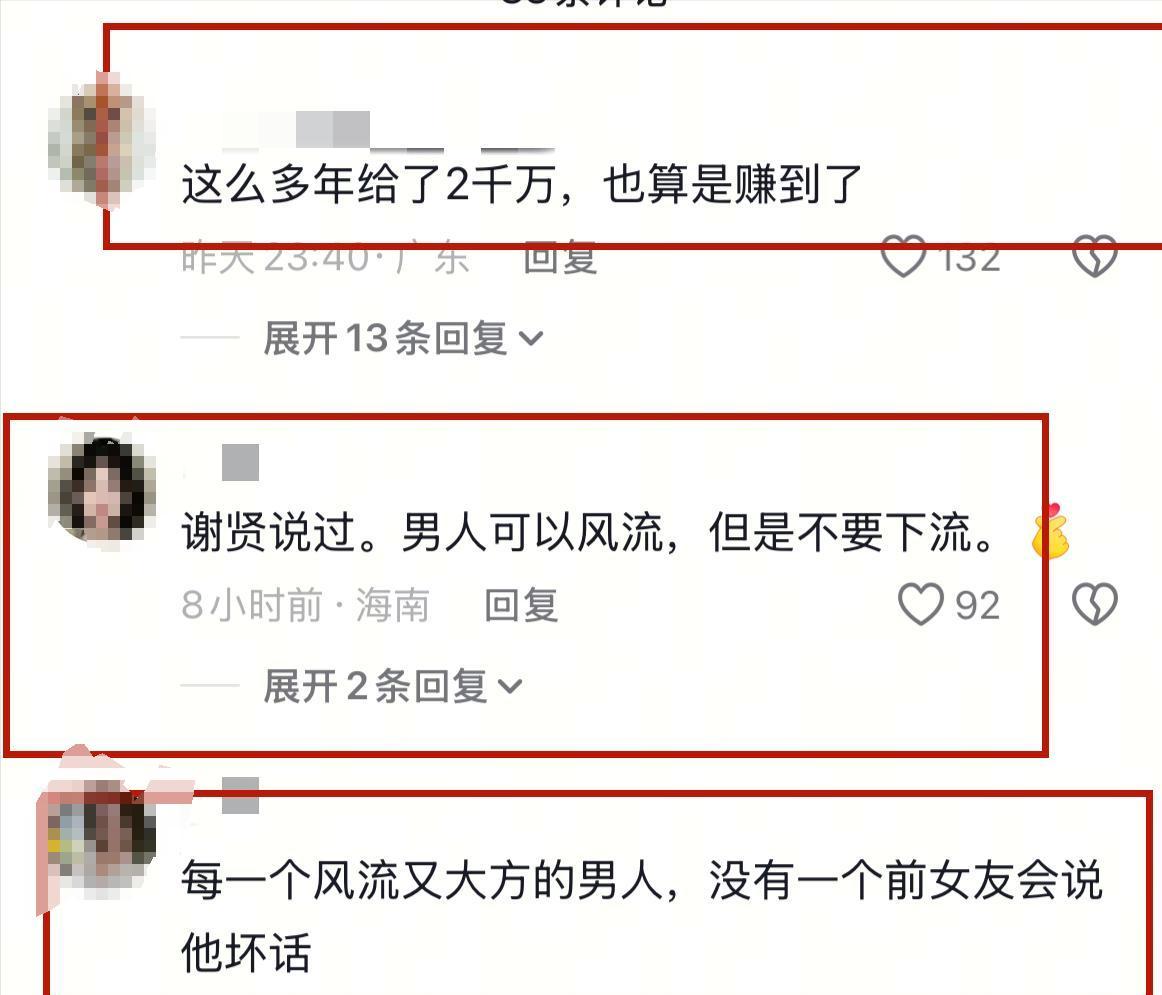Expand 展开2条回复 replies
Image resolution: width=1162 pixels, height=995 pixels.
[x=393, y=686]
